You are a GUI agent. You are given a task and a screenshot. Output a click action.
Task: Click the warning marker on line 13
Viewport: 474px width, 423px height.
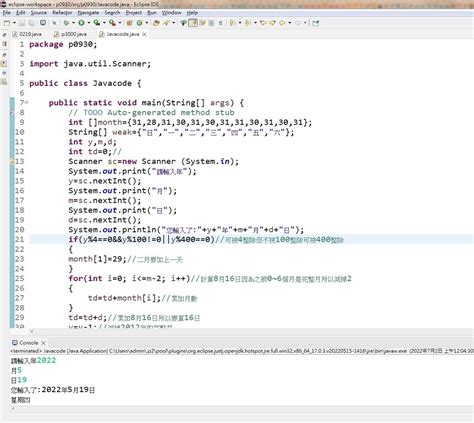click(x=12, y=162)
